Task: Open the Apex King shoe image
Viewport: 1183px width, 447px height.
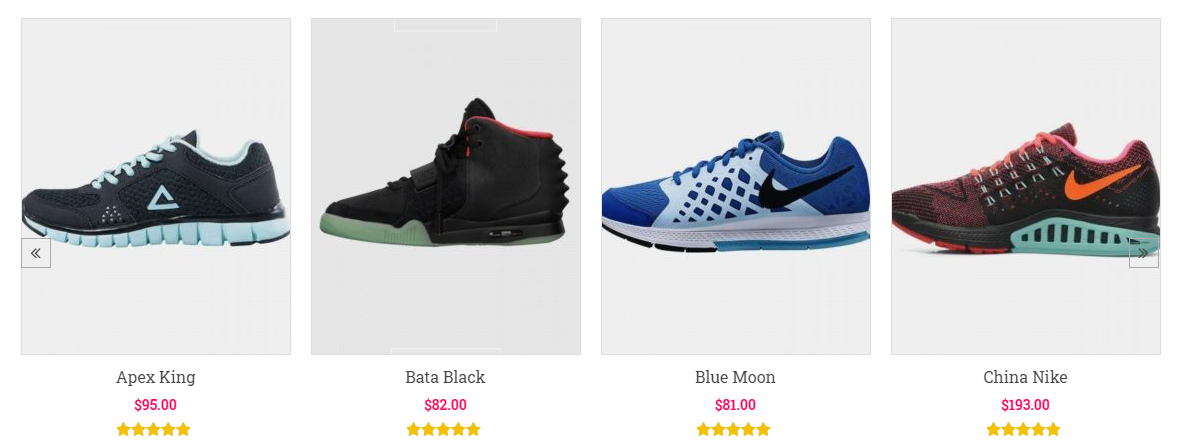Action: click(155, 187)
